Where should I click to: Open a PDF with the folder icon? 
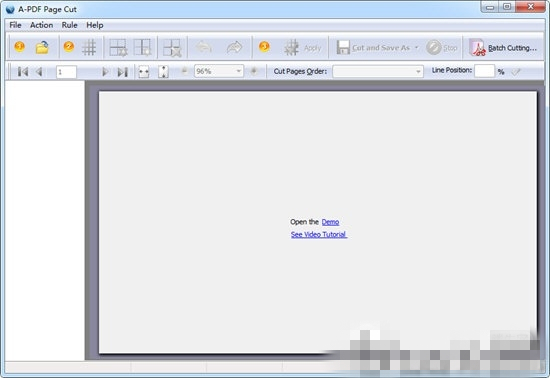[42, 47]
